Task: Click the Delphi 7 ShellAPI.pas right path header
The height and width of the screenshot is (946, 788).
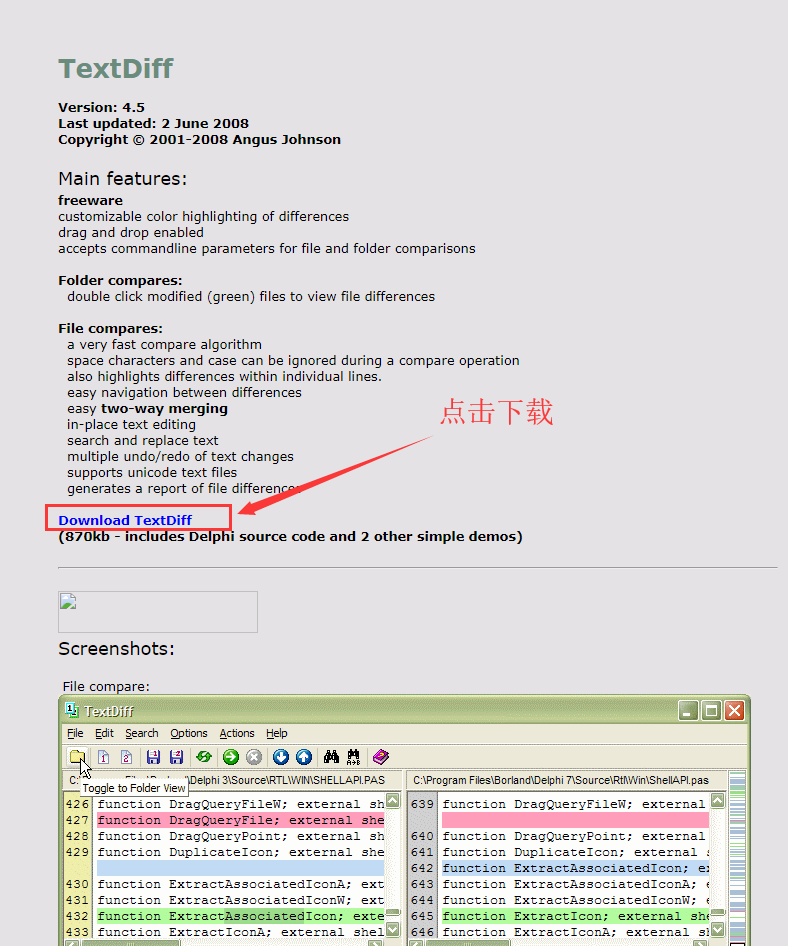Action: pos(567,780)
